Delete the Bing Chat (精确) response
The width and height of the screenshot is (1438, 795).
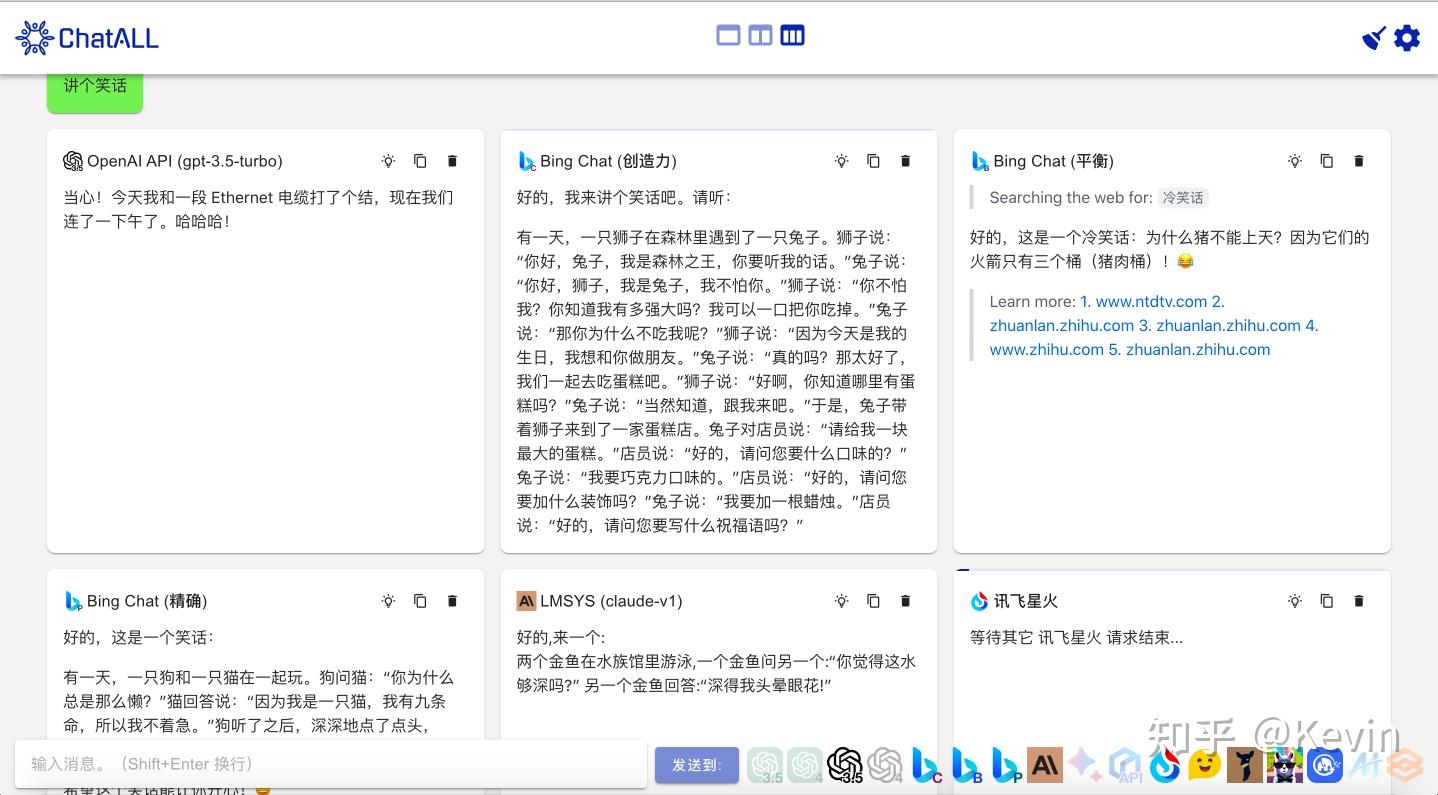(452, 601)
